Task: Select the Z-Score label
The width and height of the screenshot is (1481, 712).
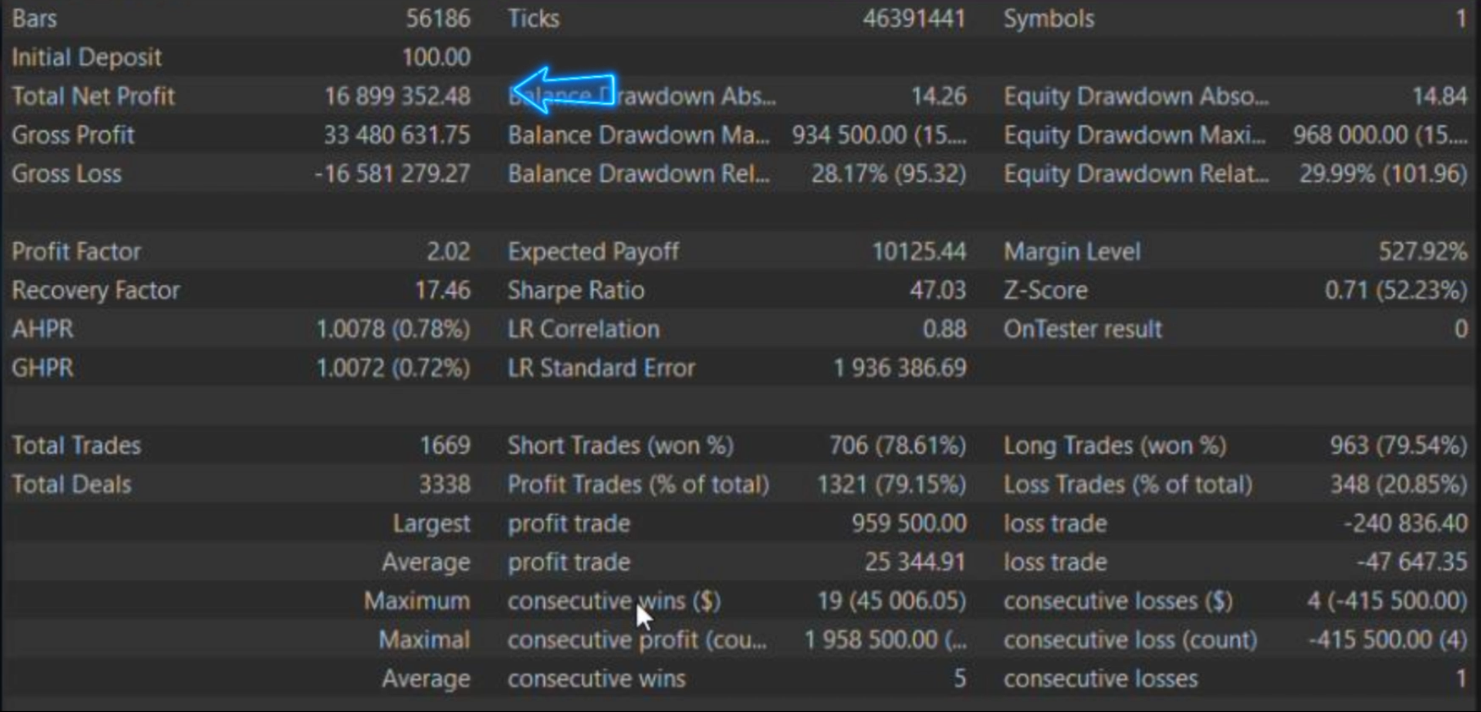Action: pyautogui.click(x=1045, y=290)
